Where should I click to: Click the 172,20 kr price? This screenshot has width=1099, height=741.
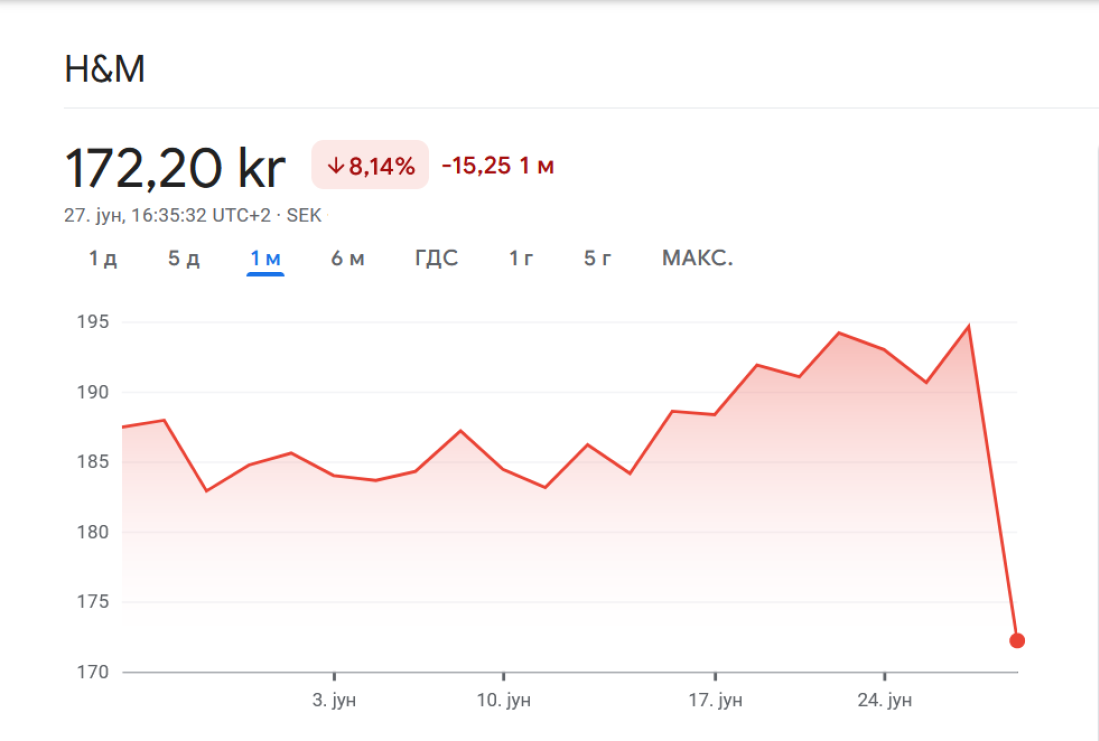[175, 167]
